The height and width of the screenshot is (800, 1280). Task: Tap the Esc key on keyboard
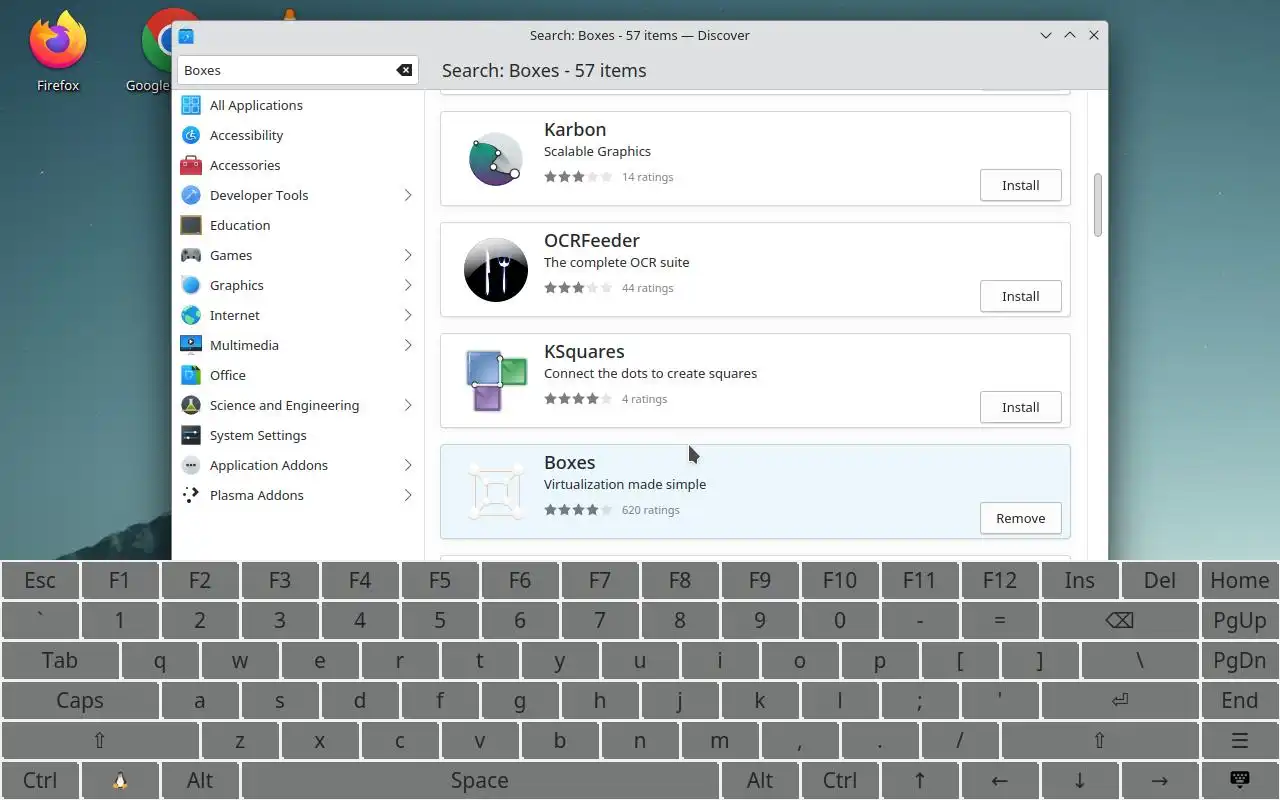[40, 580]
